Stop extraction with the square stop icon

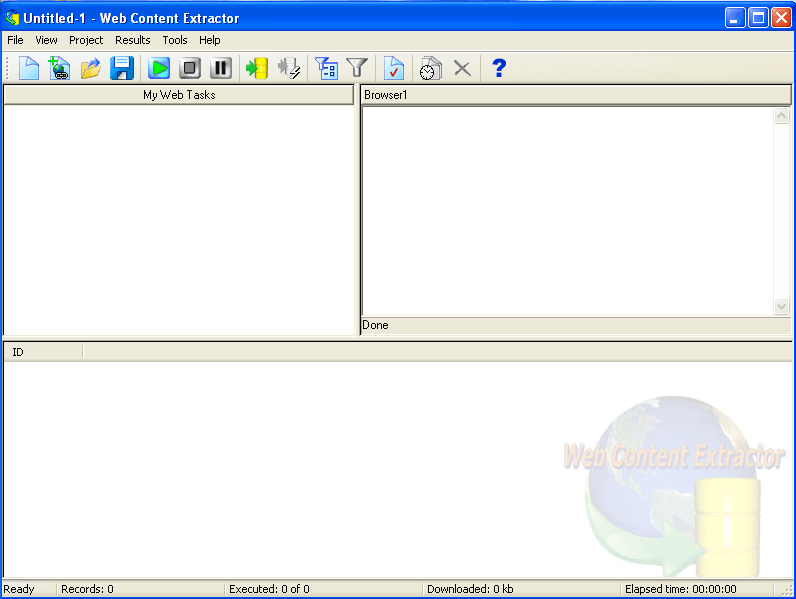point(190,68)
